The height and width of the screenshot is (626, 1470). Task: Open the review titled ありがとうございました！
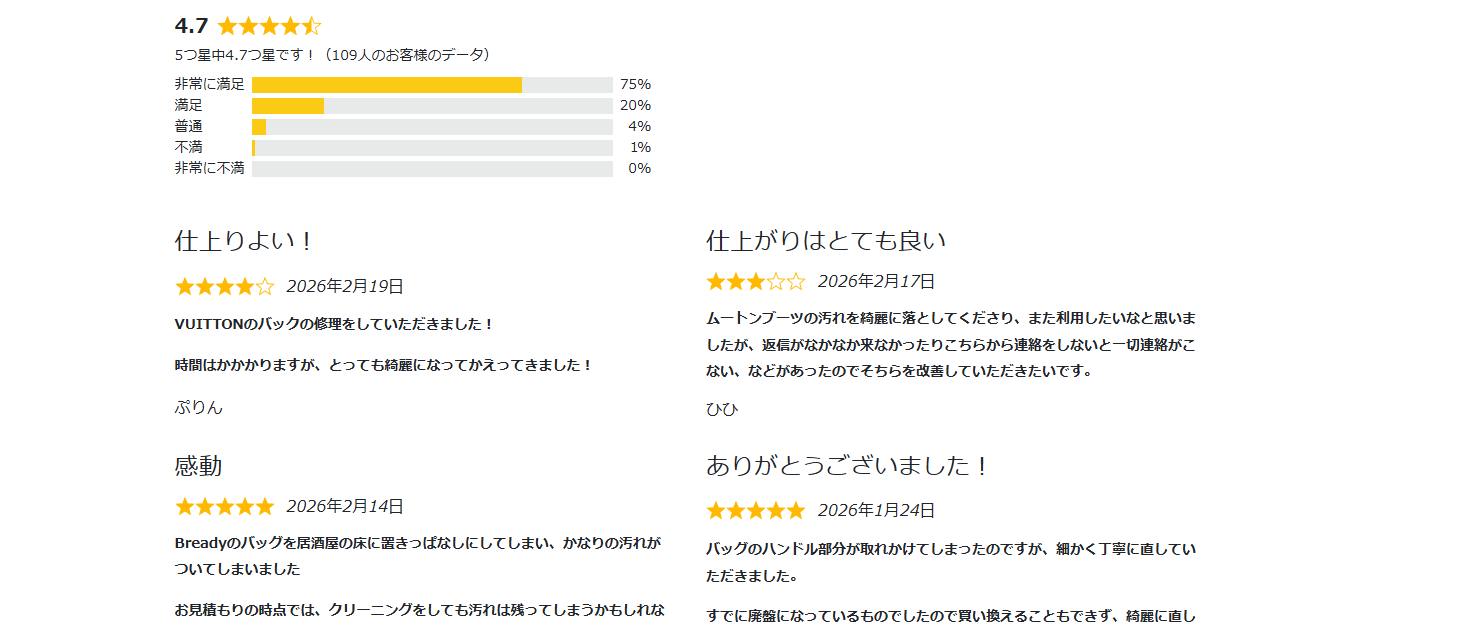point(848,466)
